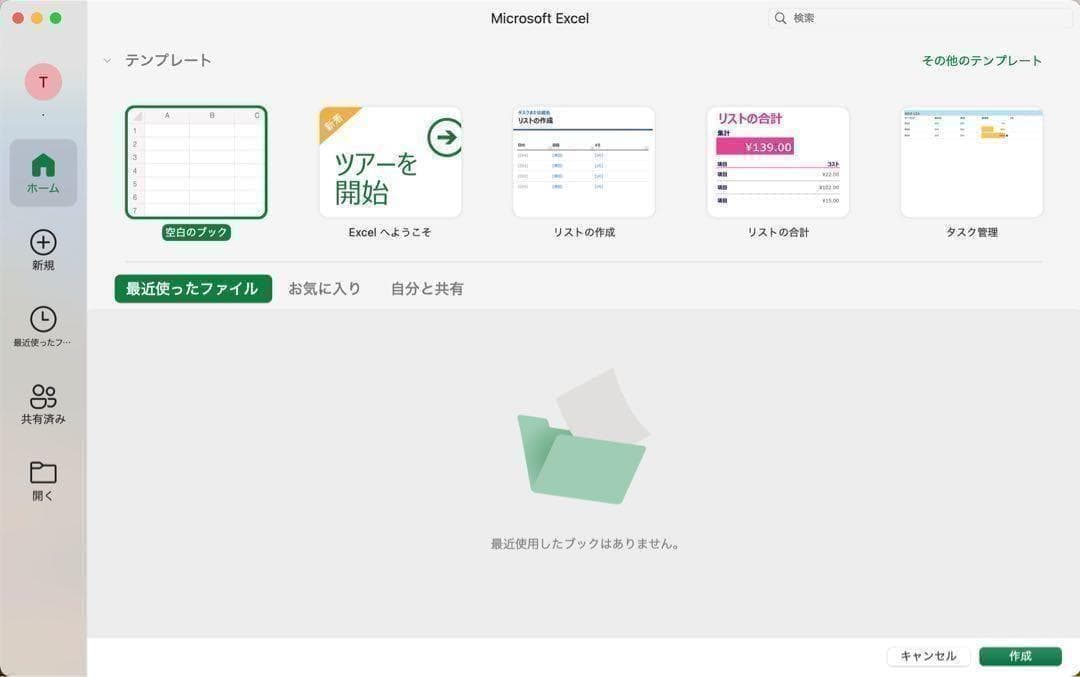Click the ホーム home icon in sidebar
Image resolution: width=1080 pixels, height=677 pixels.
pos(43,165)
